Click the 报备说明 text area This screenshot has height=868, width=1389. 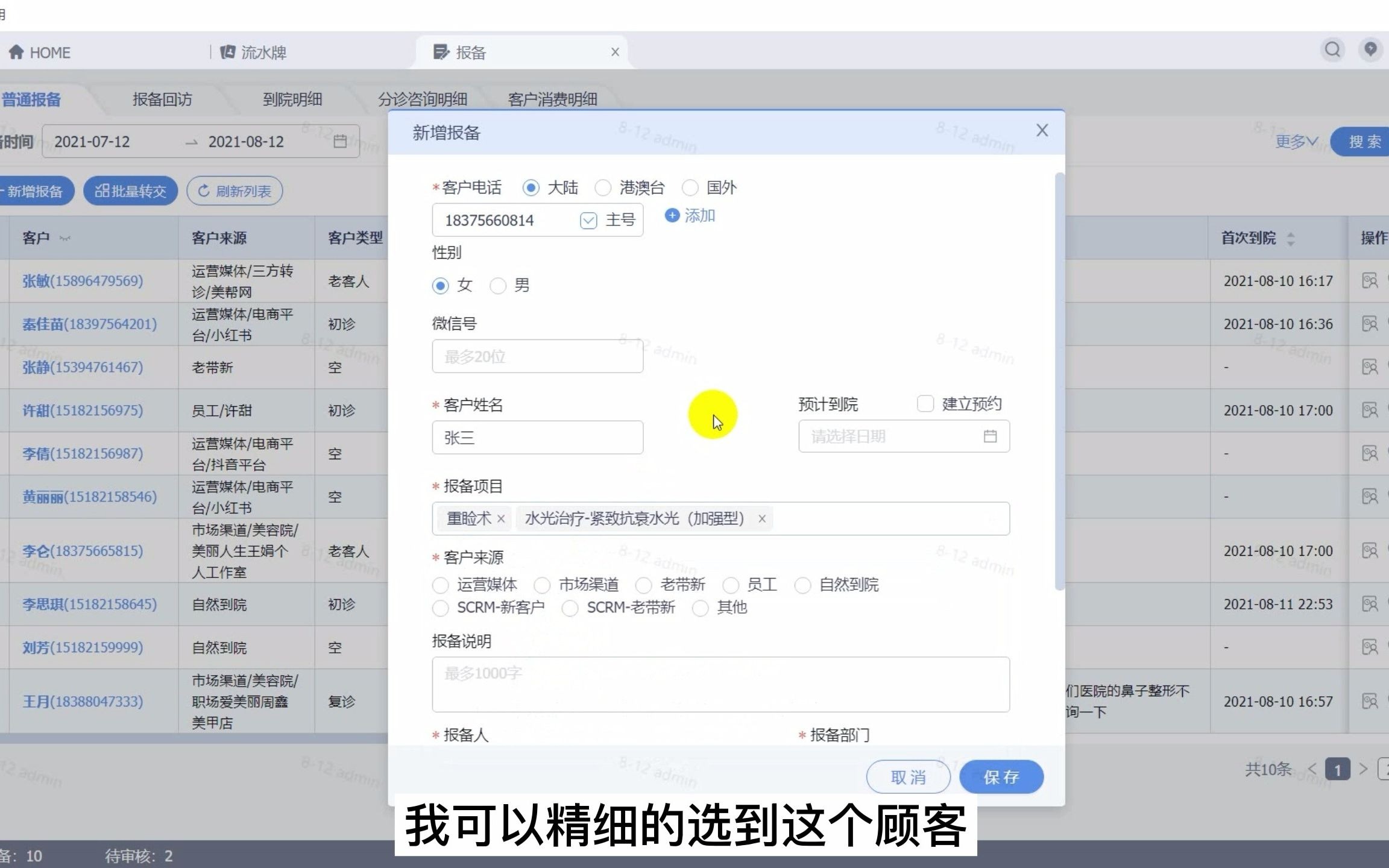[720, 685]
